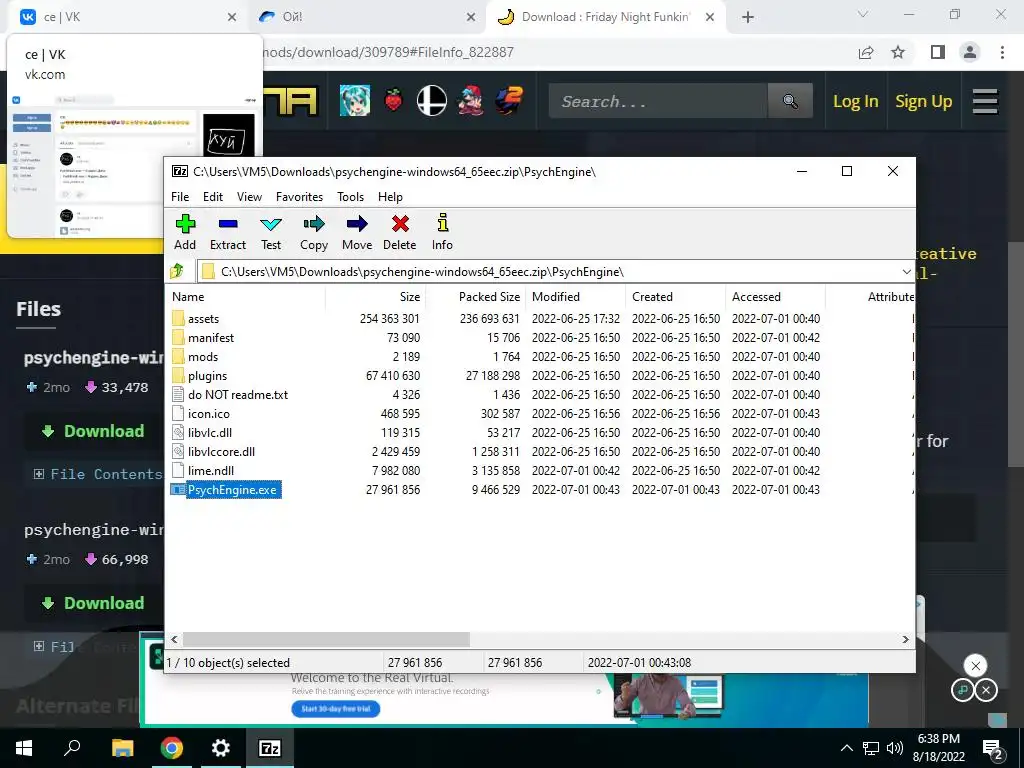Screen dimensions: 1024x768
Task: Click the right scroll arrow in 7-Zip
Action: tap(905, 639)
